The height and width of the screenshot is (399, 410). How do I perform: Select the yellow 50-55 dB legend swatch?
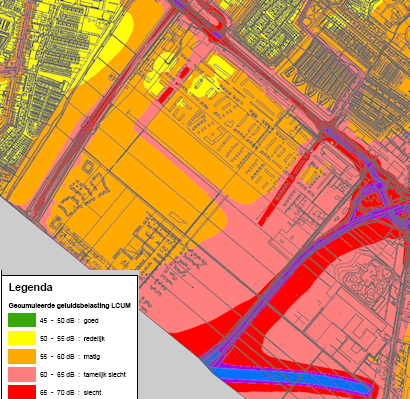point(22,338)
